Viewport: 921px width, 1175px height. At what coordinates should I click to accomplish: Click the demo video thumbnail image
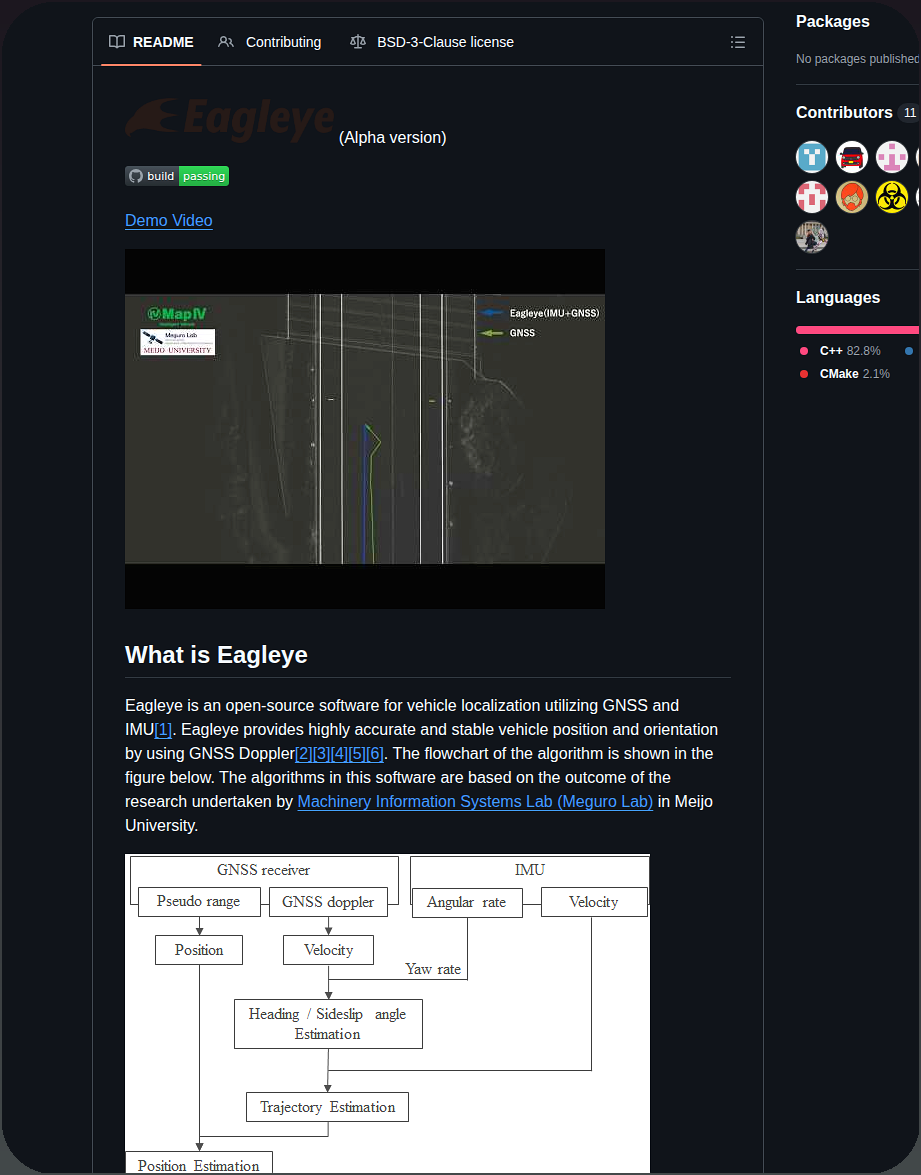click(365, 429)
